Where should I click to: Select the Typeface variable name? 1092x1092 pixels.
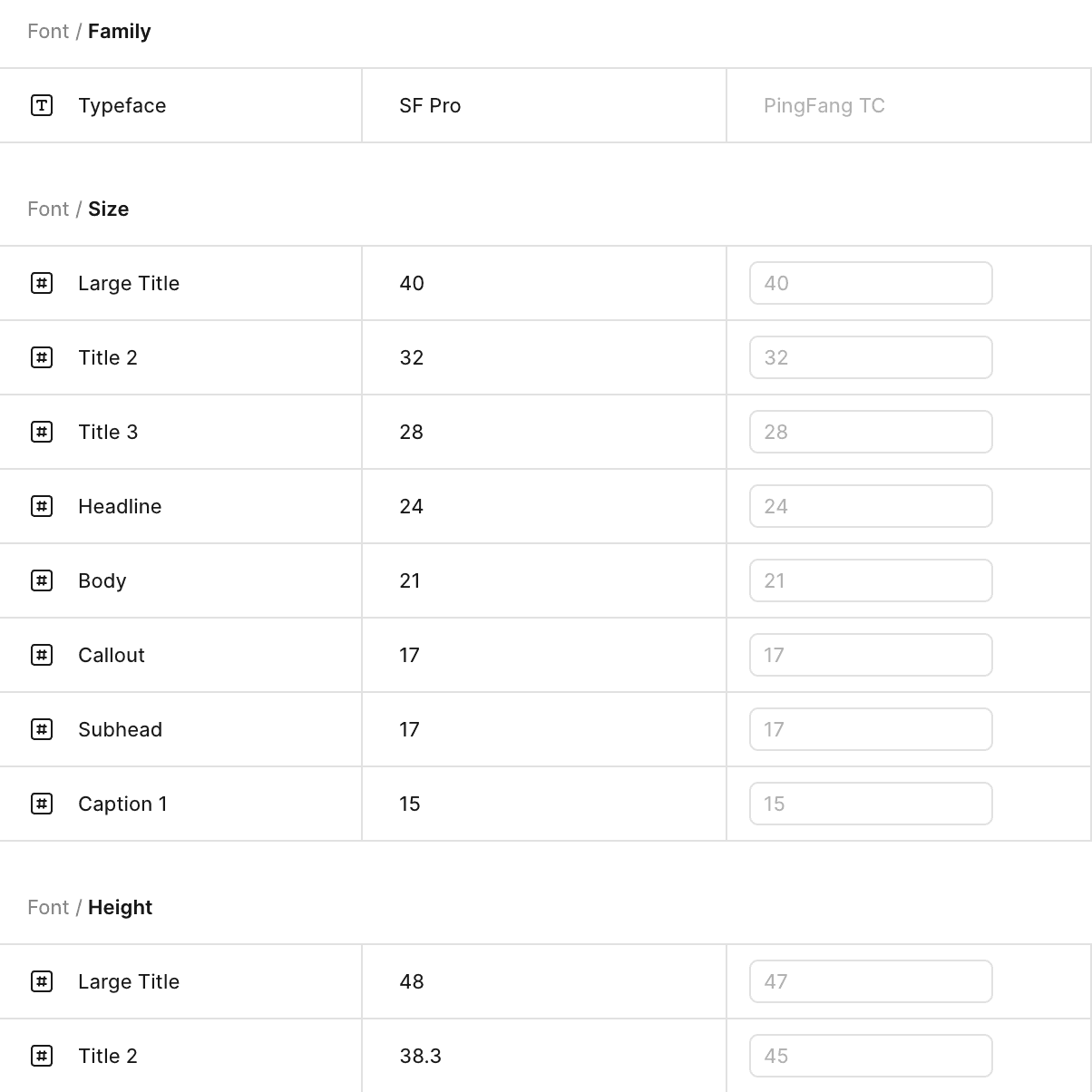click(122, 106)
